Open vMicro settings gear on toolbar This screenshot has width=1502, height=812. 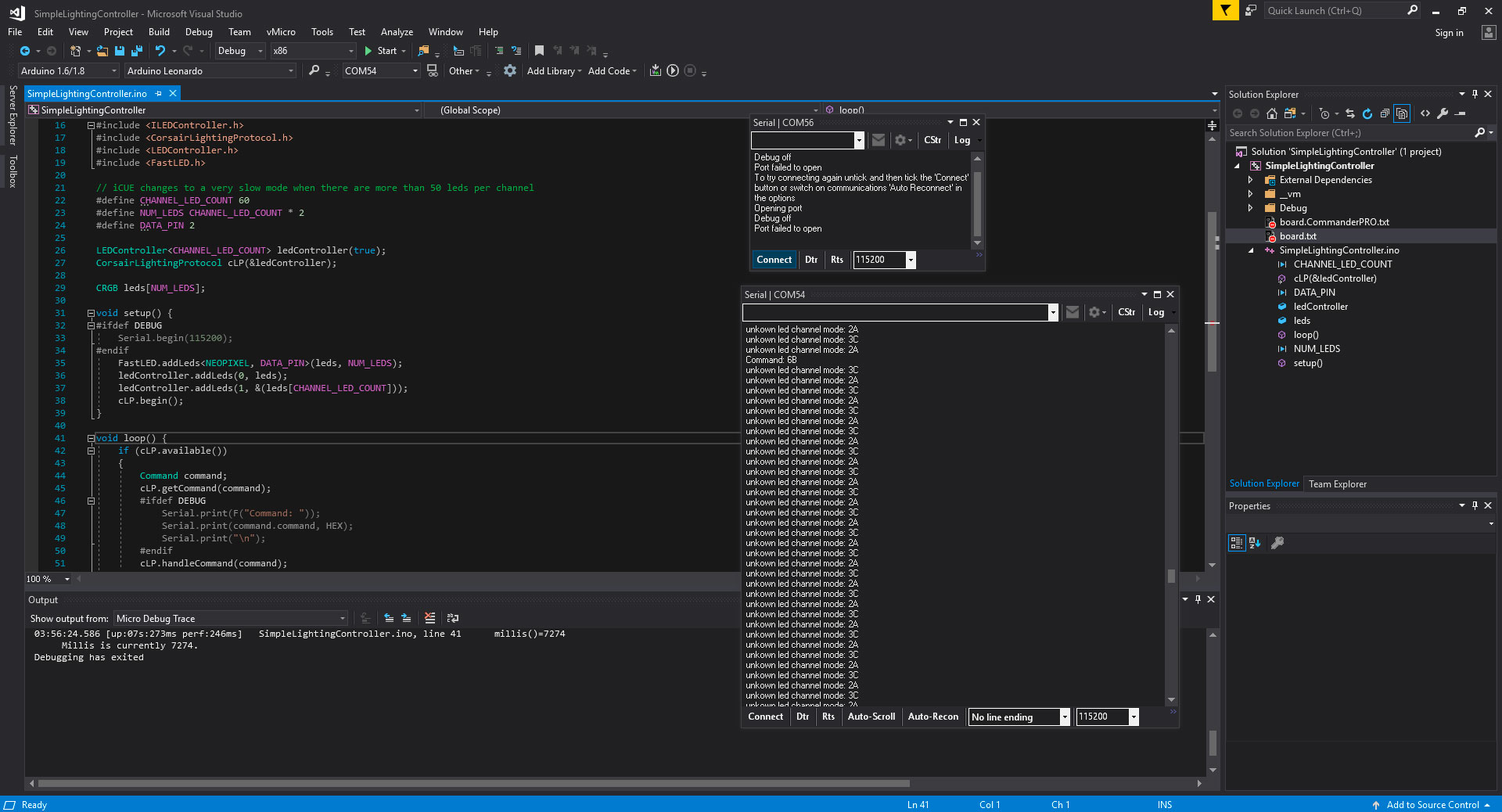click(x=510, y=70)
